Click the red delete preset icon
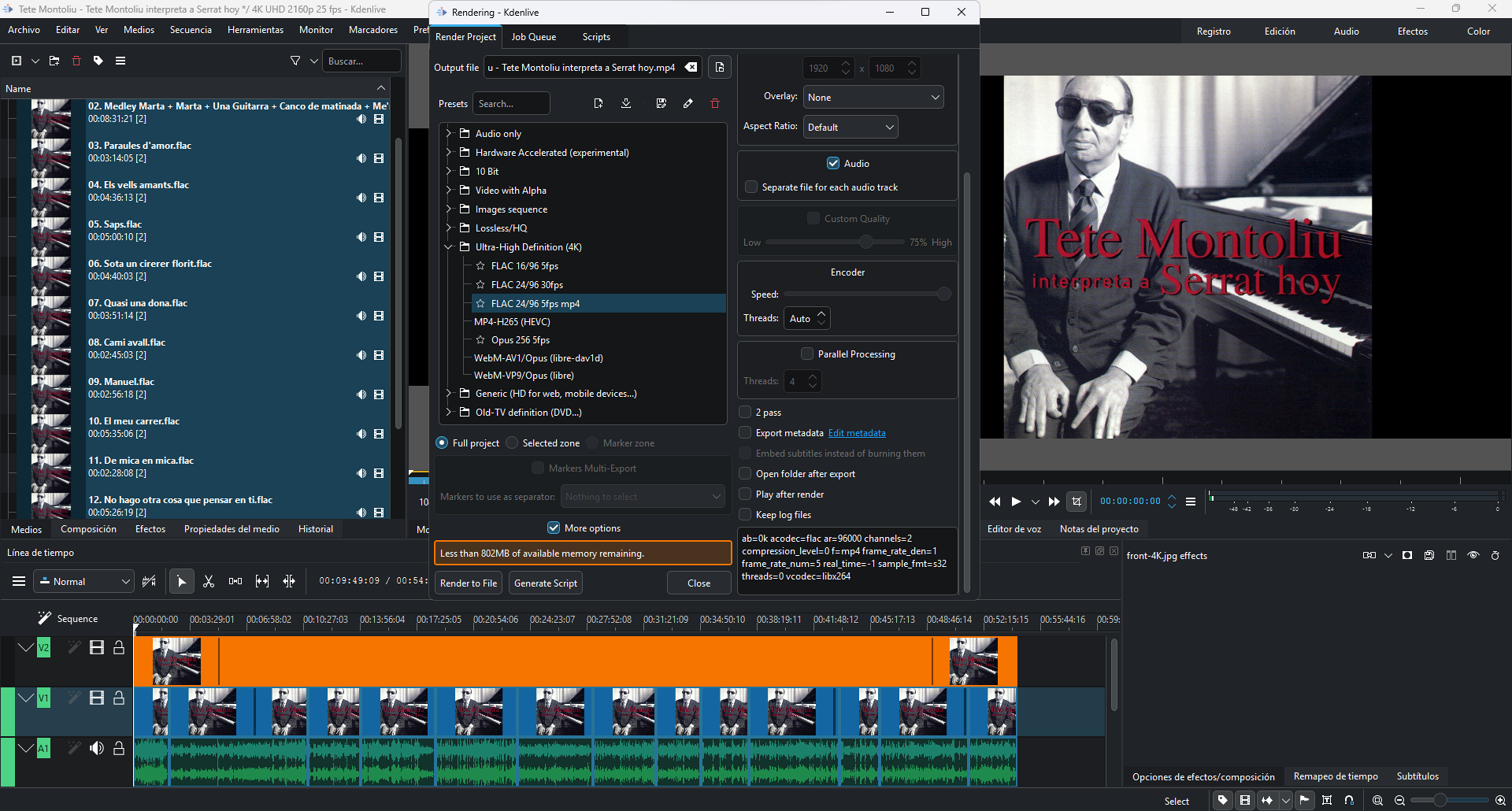The image size is (1512, 811). (x=715, y=103)
